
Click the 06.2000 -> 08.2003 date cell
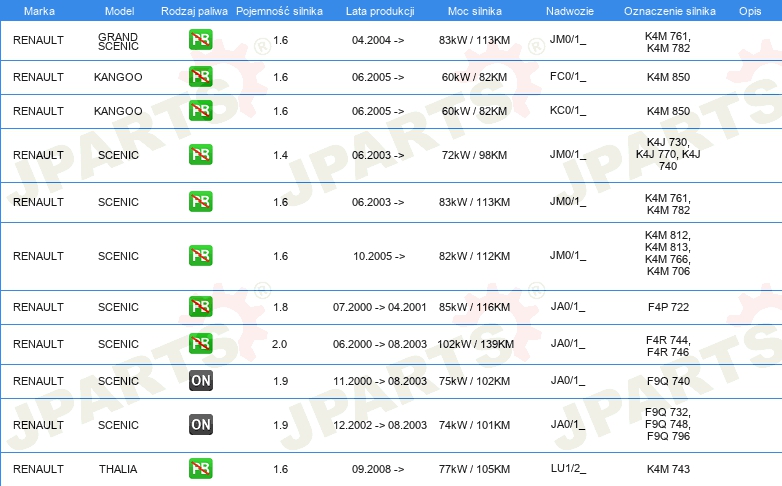coord(380,344)
